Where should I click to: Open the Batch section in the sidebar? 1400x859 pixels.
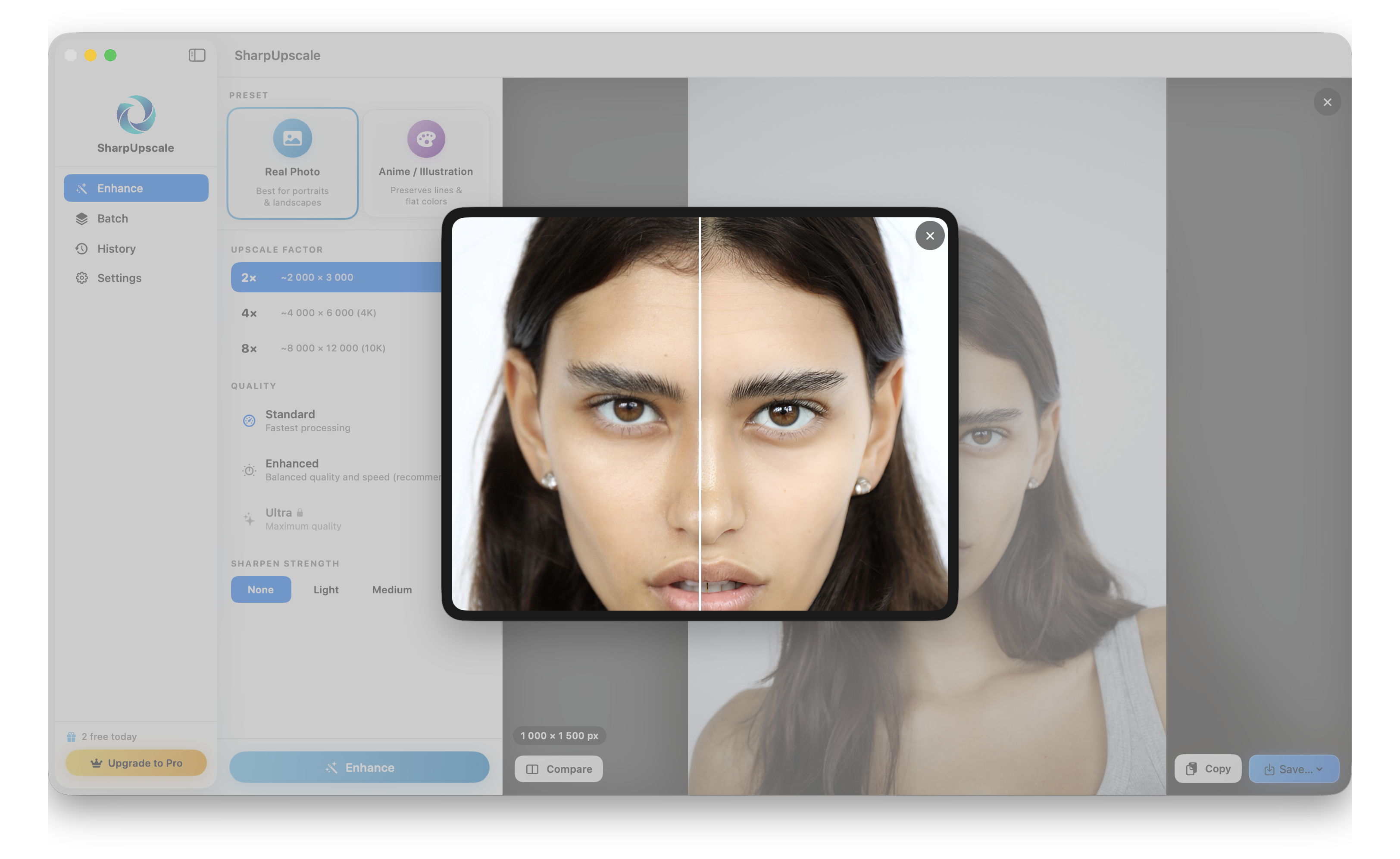point(112,218)
